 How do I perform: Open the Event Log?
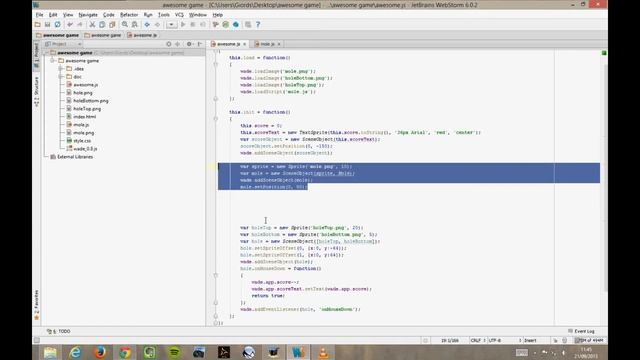tap(581, 331)
